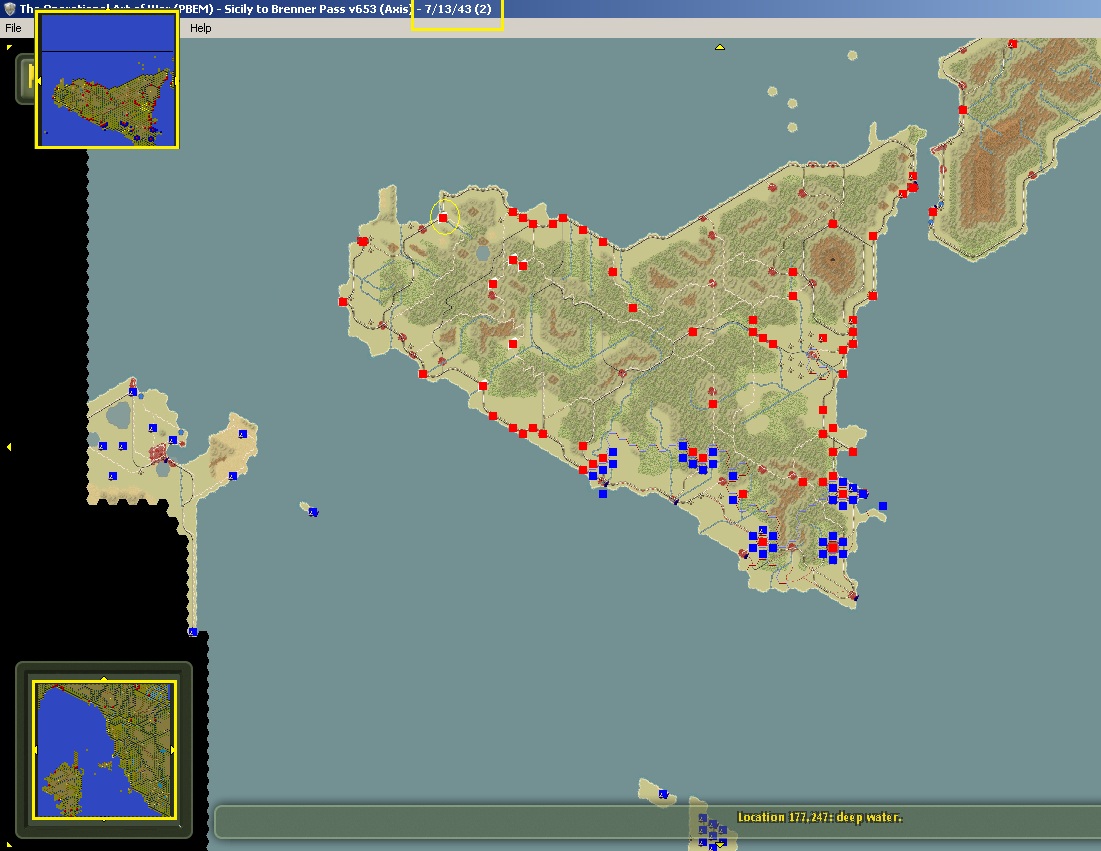Click the application shield icon in title bar
This screenshot has height=851, width=1101.
[x=10, y=9]
